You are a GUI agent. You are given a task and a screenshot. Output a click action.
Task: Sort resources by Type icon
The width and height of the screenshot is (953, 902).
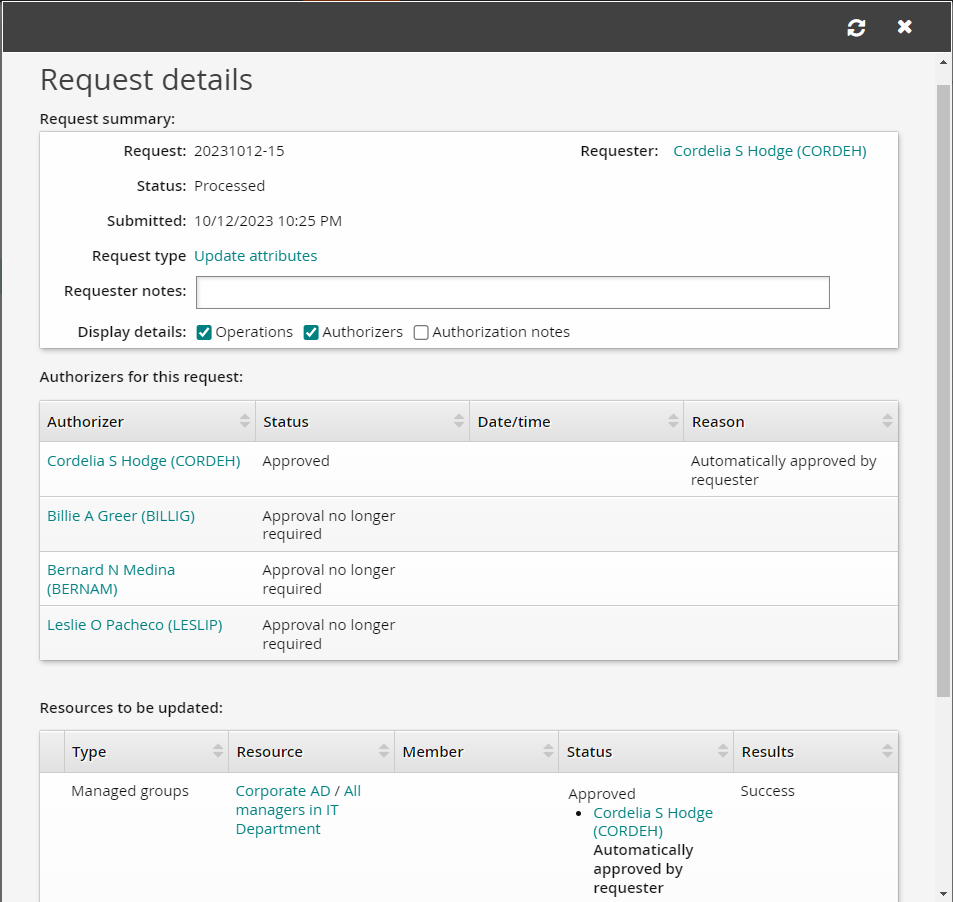coord(218,752)
